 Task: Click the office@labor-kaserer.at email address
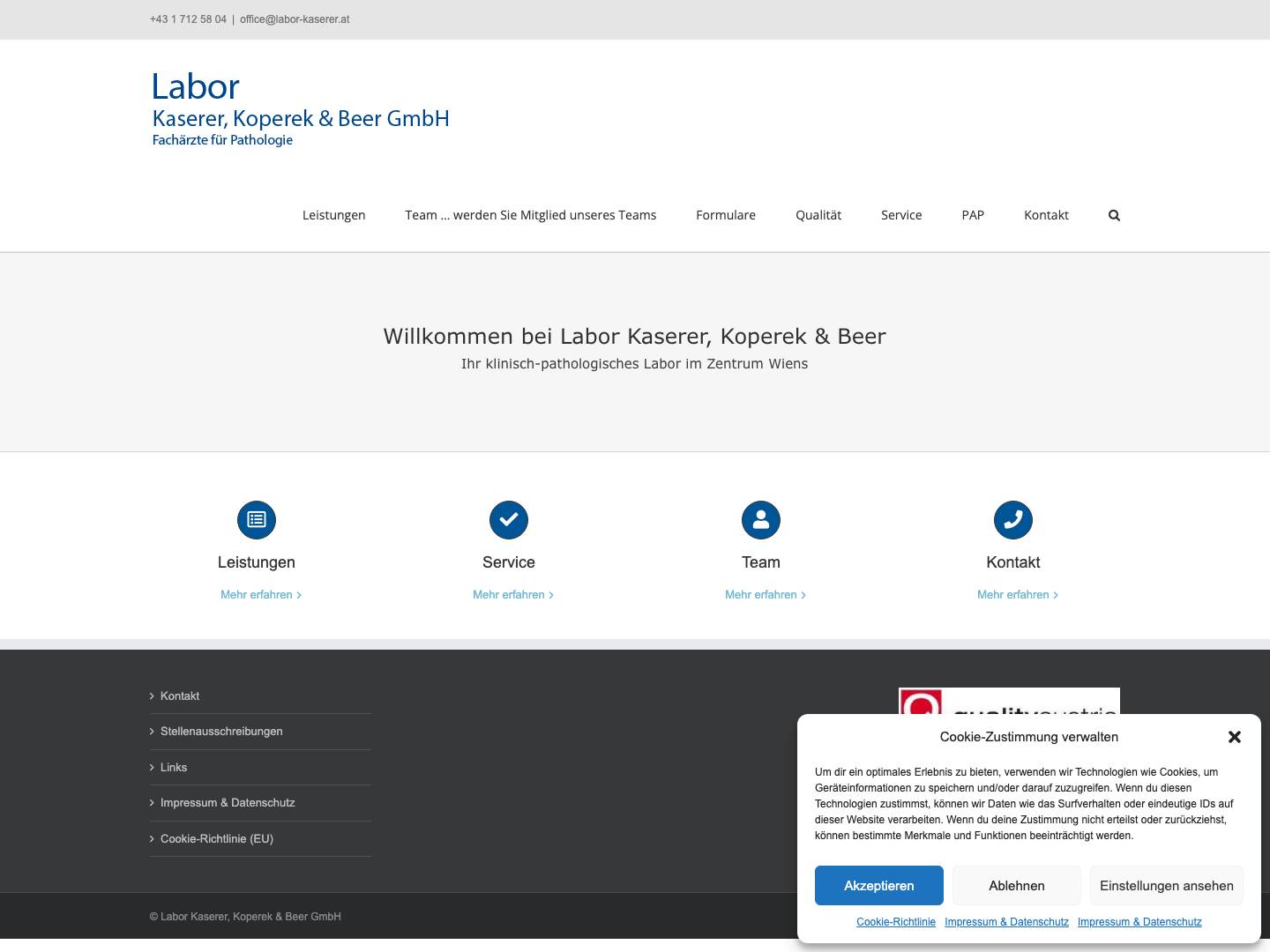tap(294, 19)
